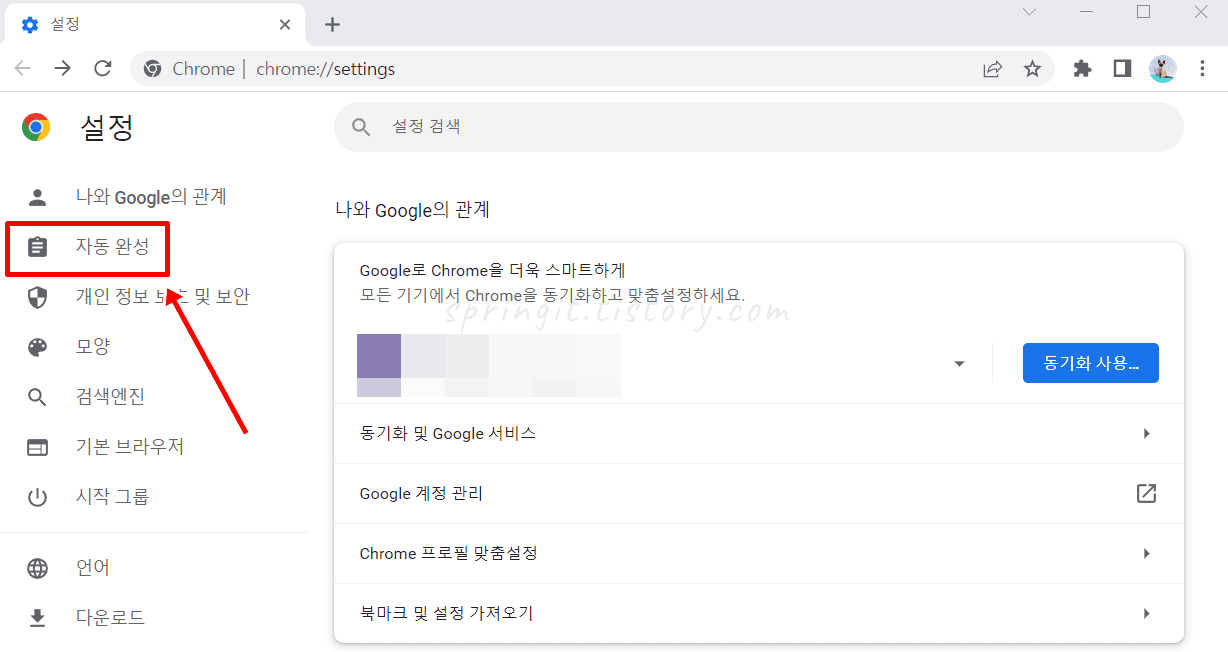
Task: Open 시작 그룹 settings section
Action: tap(112, 497)
